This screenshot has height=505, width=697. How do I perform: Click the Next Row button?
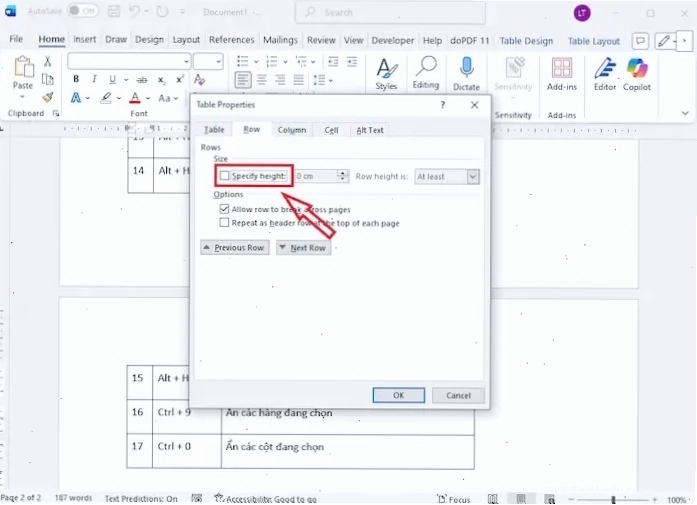click(304, 248)
